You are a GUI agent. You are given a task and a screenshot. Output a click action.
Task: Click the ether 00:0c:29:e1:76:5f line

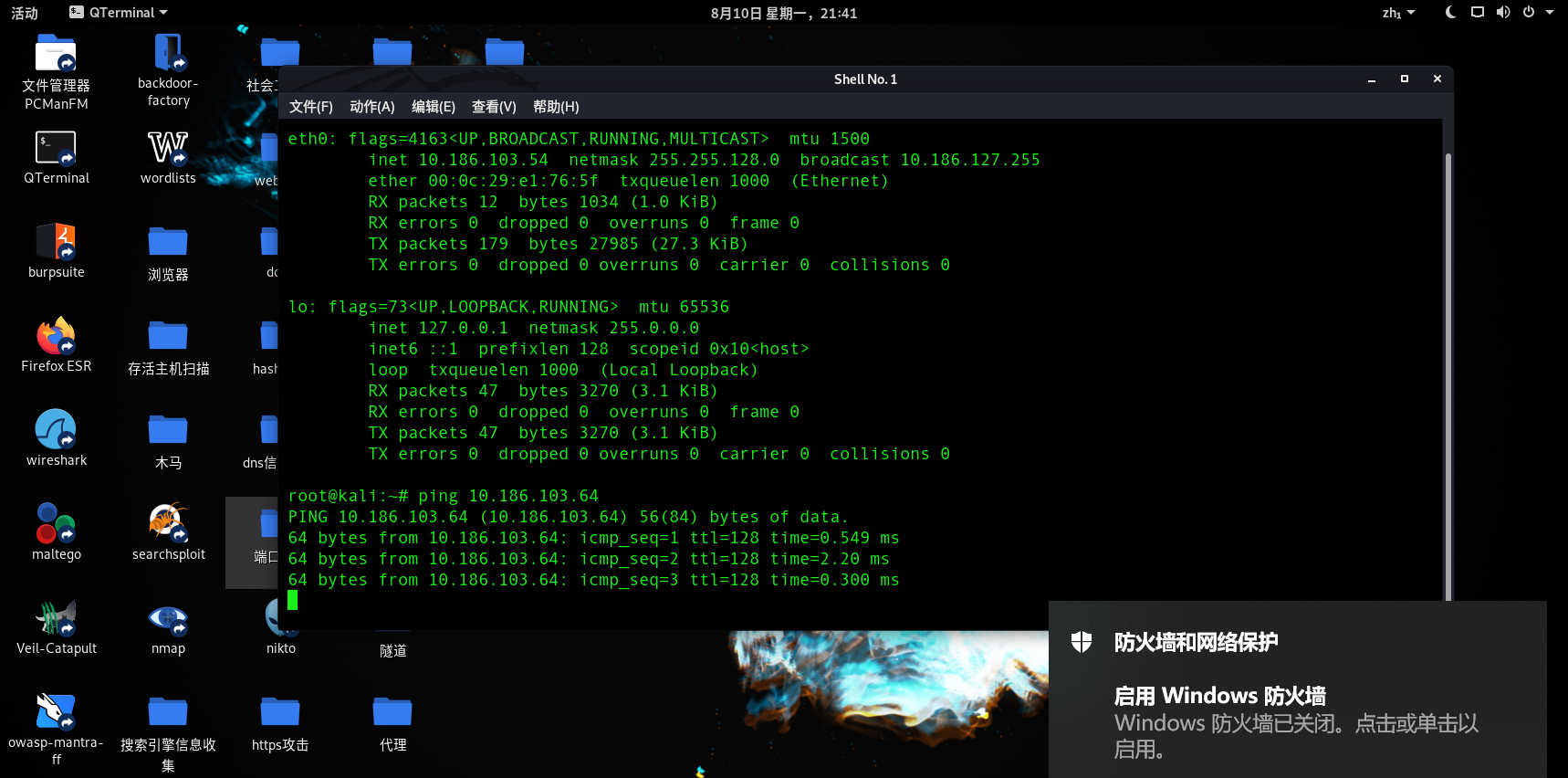point(628,181)
